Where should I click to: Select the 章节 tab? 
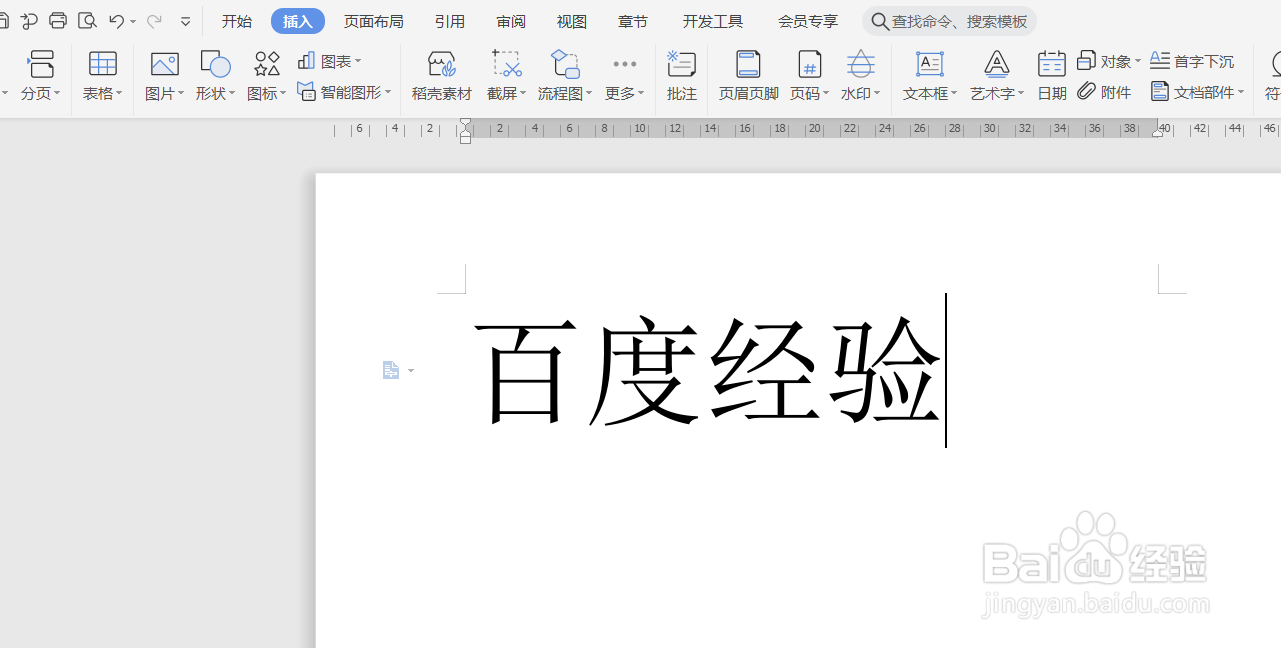(x=633, y=21)
